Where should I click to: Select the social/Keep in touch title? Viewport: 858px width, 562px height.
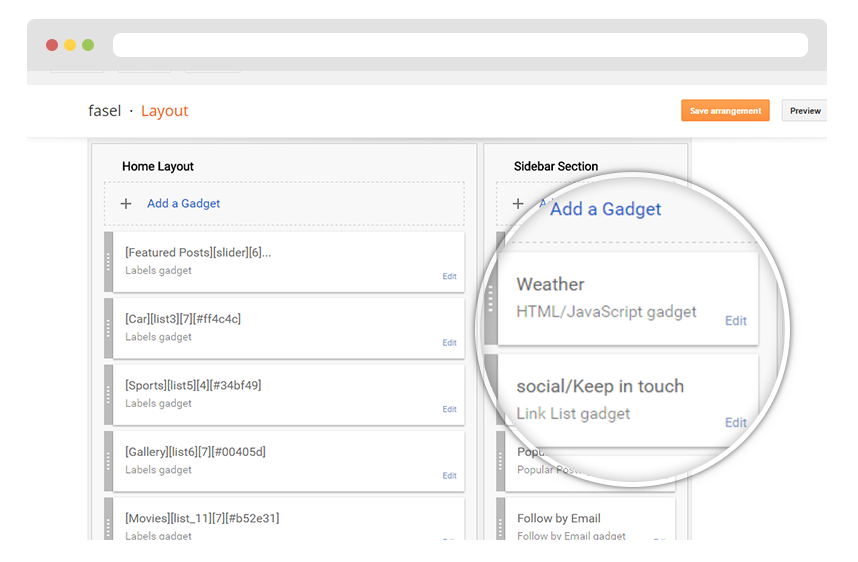click(600, 386)
